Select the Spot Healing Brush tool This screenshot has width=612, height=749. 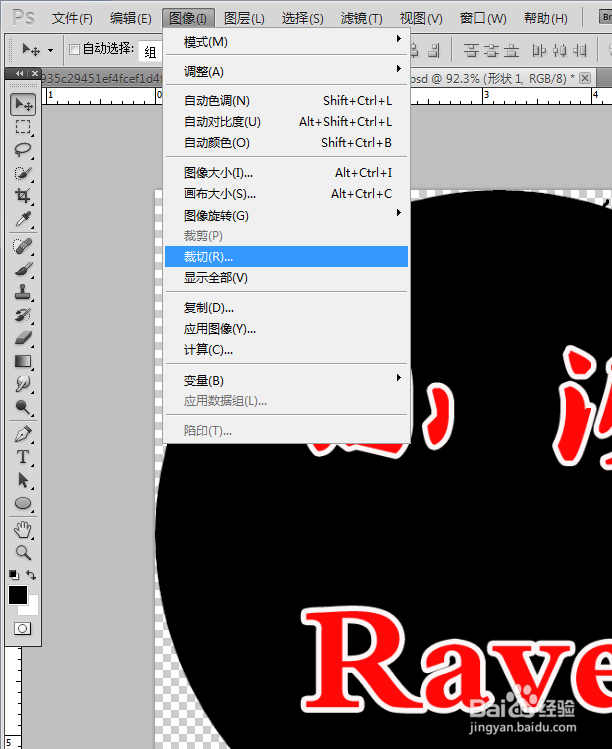point(23,246)
